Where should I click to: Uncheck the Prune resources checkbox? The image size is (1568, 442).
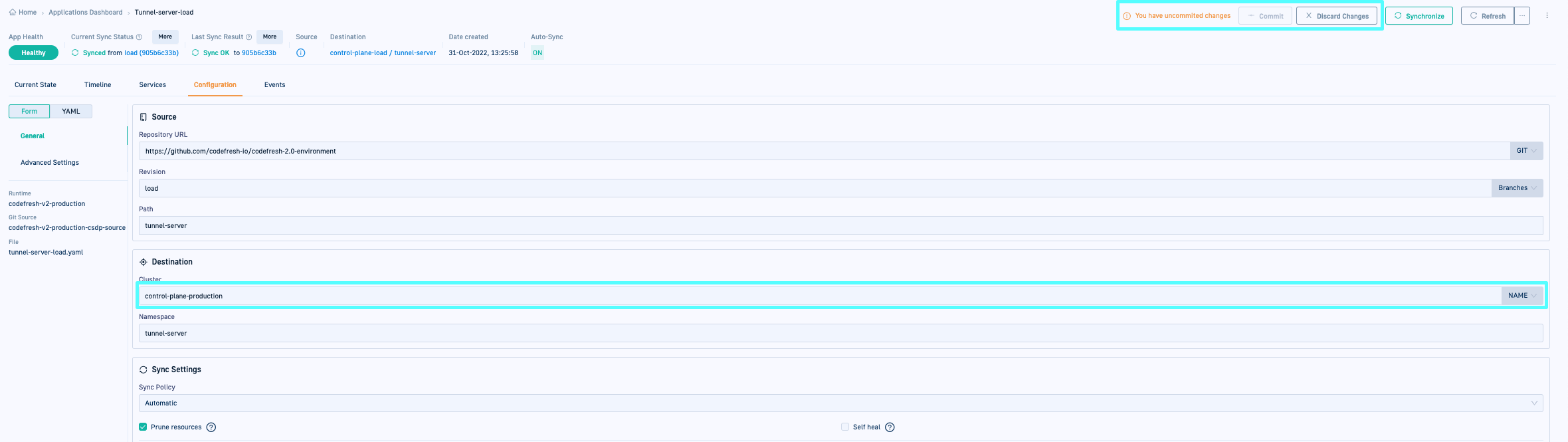click(143, 427)
